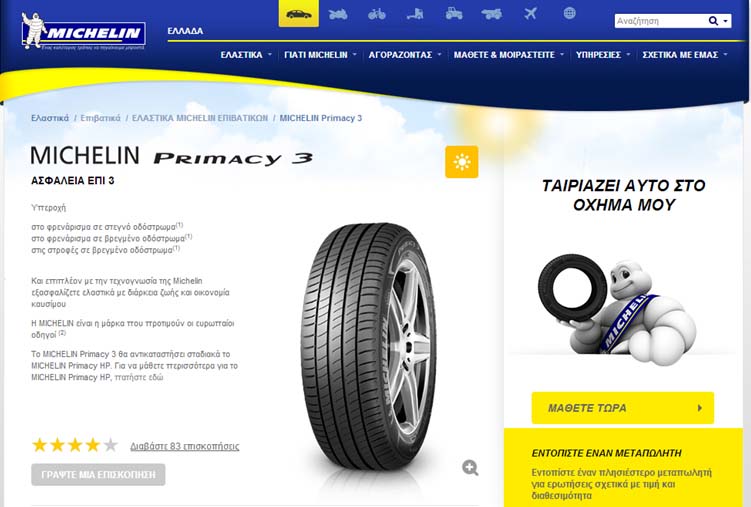751x507 pixels.
Task: Click the magnifier zoom icon near tire
Action: coord(470,468)
